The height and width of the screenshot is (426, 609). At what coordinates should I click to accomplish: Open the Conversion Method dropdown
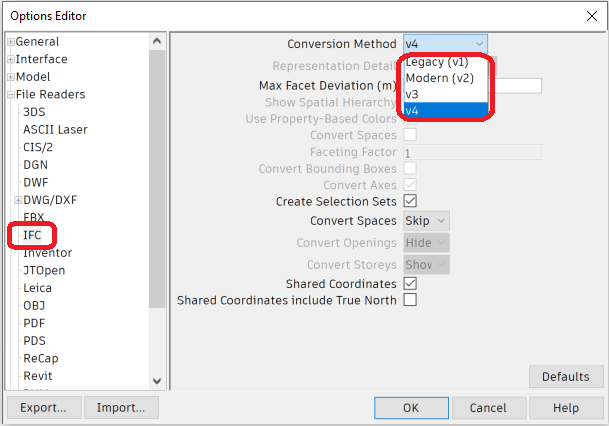[445, 44]
